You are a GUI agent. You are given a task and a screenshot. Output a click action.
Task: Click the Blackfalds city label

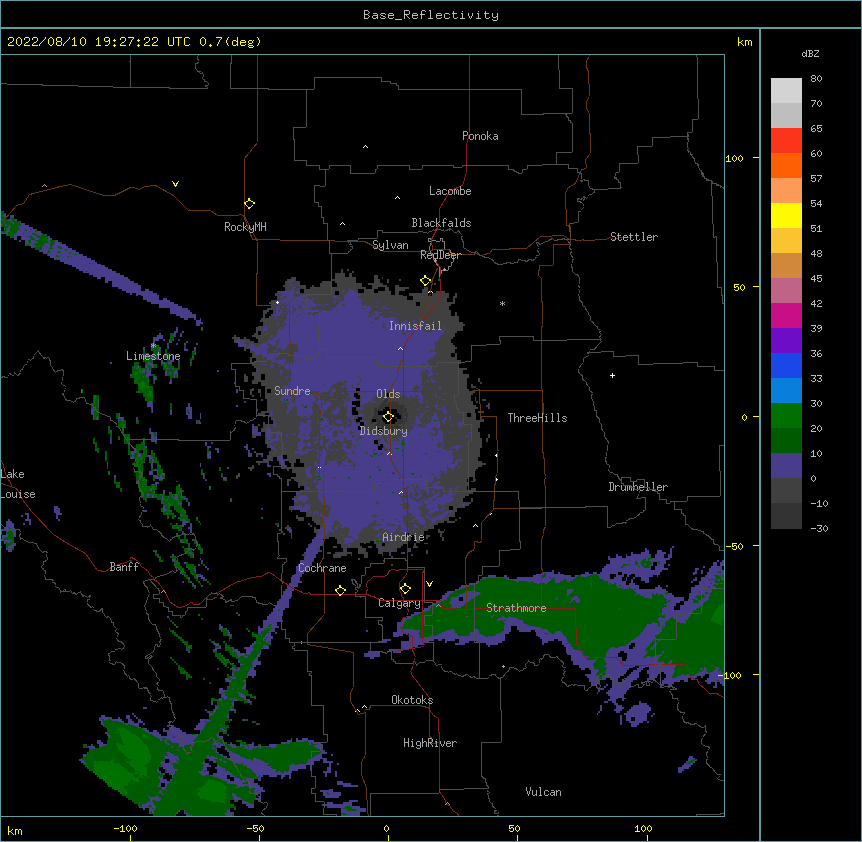point(441,223)
